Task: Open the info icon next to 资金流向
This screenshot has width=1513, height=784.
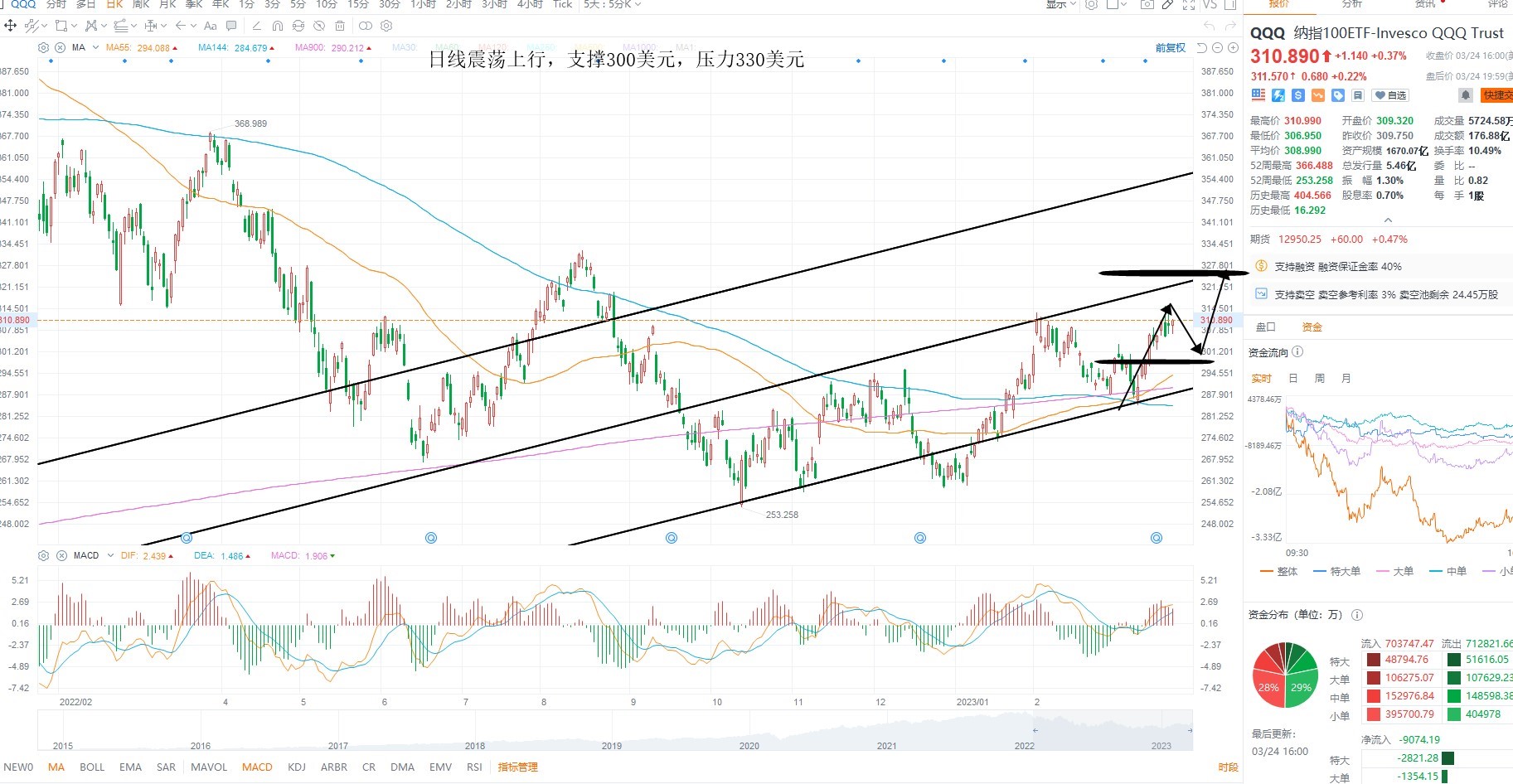Action: [x=1297, y=351]
